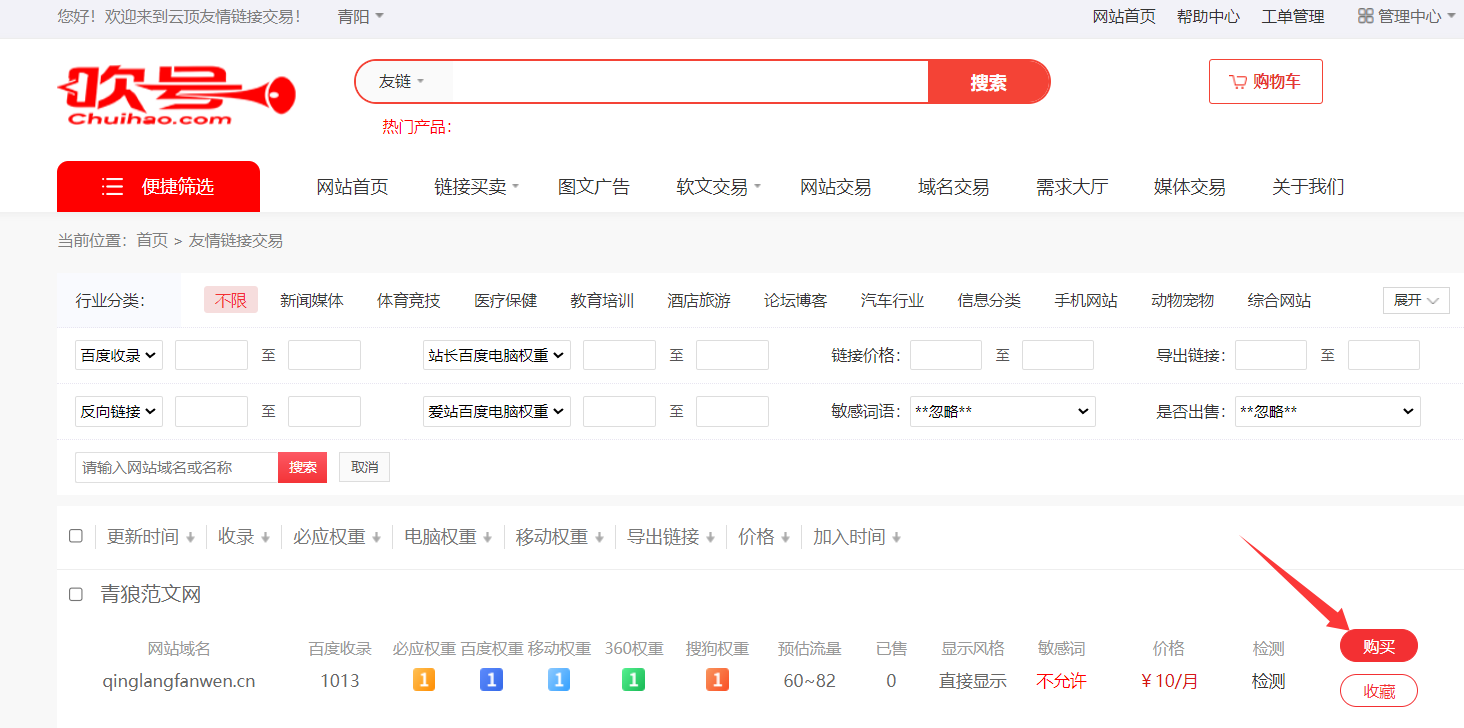
Task: Open the 敏感词语 dropdown
Action: click(1003, 411)
